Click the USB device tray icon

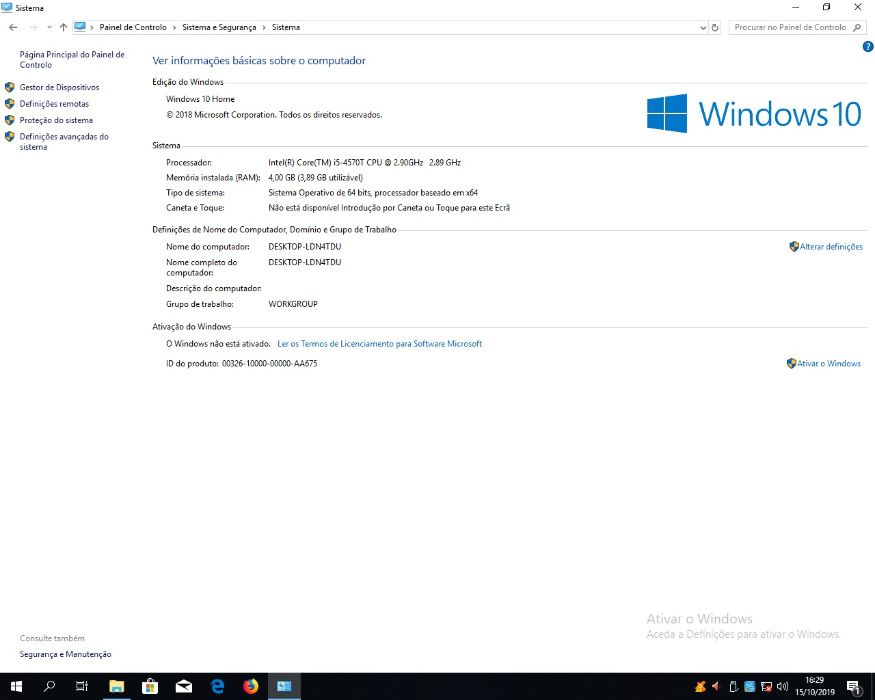[733, 687]
